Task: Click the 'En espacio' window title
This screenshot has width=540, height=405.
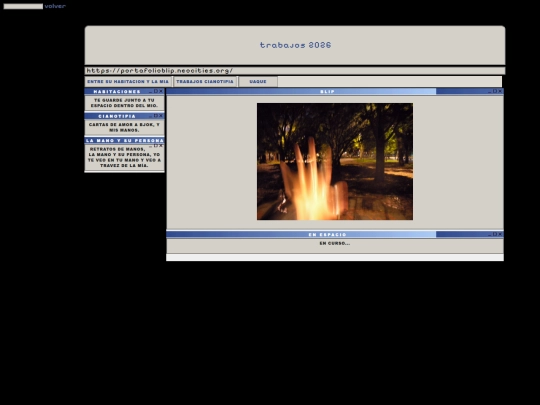Action: (x=327, y=235)
